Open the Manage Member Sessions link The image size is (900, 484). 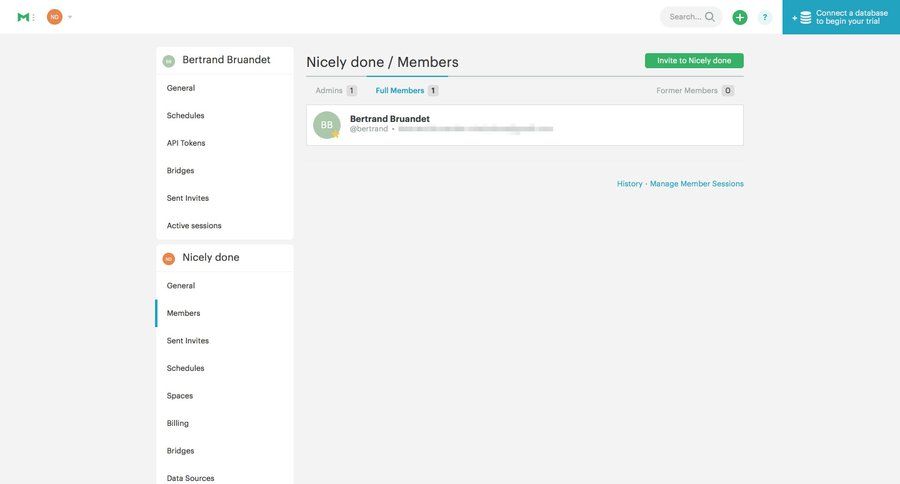[x=697, y=184]
